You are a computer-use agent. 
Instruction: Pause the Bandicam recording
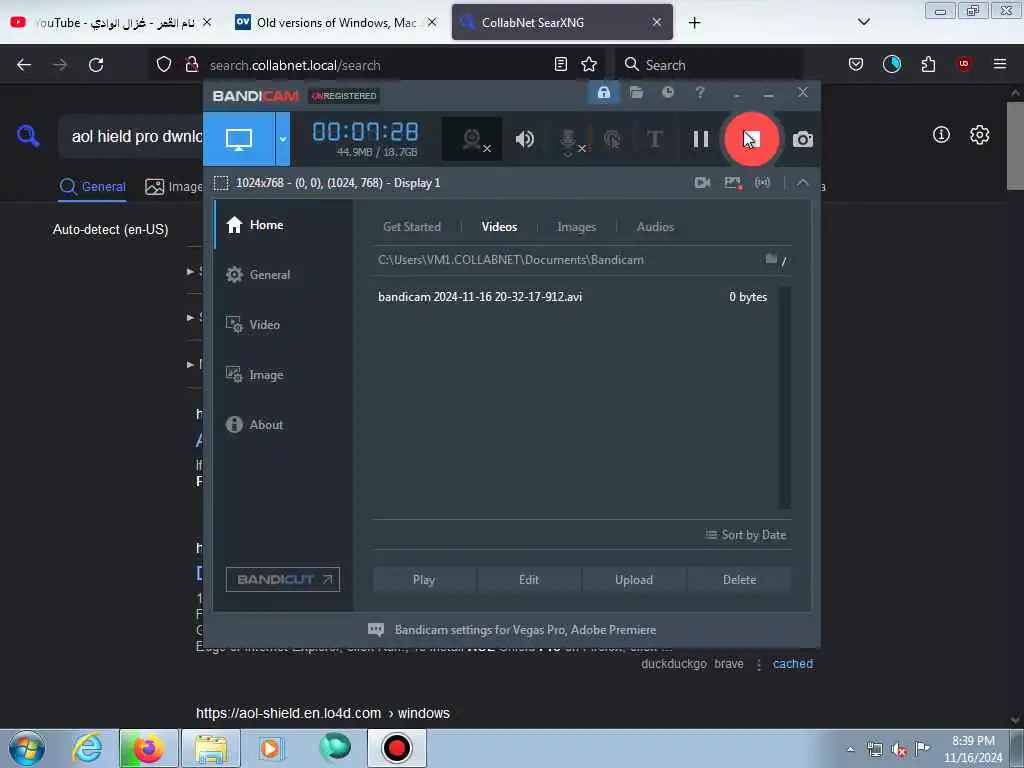[701, 139]
